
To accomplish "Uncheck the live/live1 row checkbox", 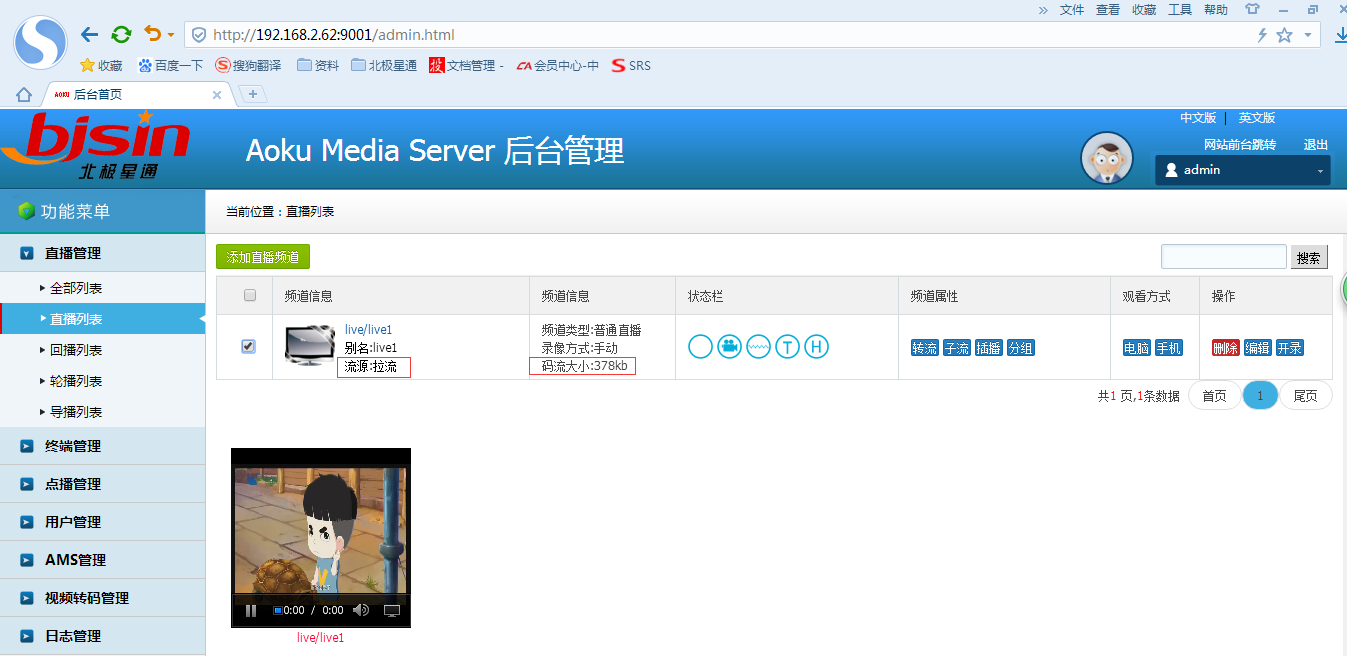I will click(x=248, y=346).
